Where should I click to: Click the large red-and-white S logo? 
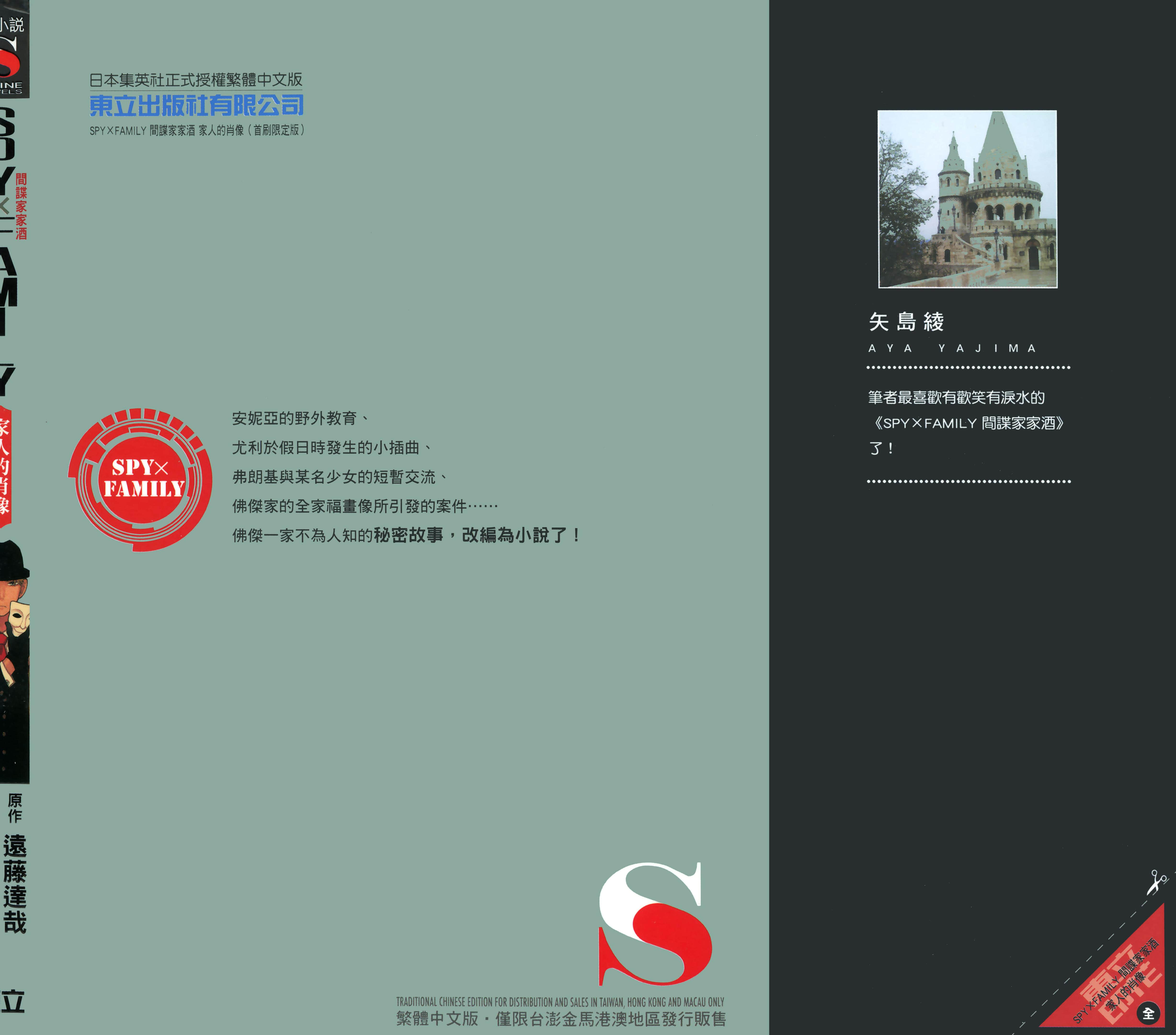coord(655,925)
